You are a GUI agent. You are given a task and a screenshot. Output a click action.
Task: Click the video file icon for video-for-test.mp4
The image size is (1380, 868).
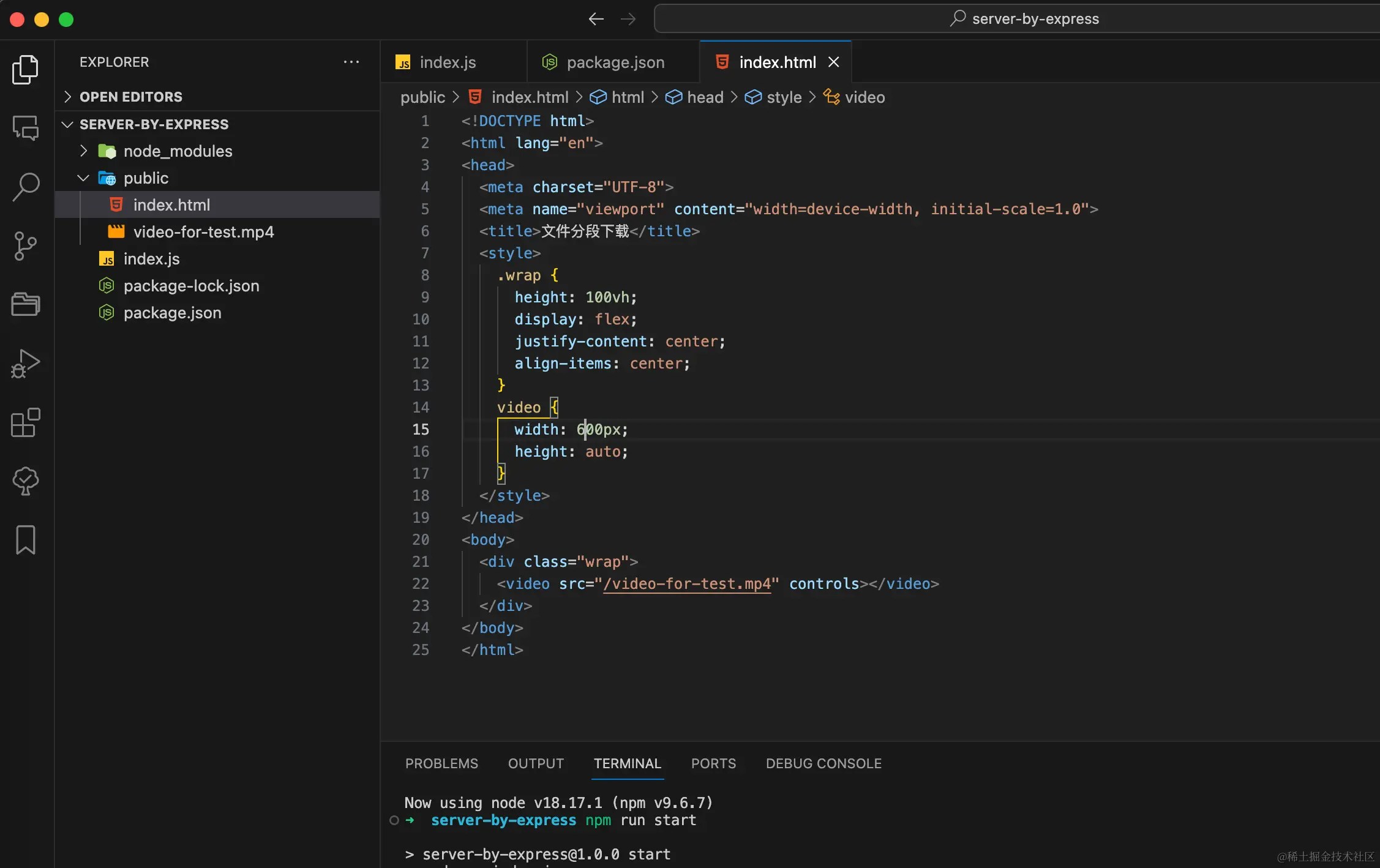(116, 231)
